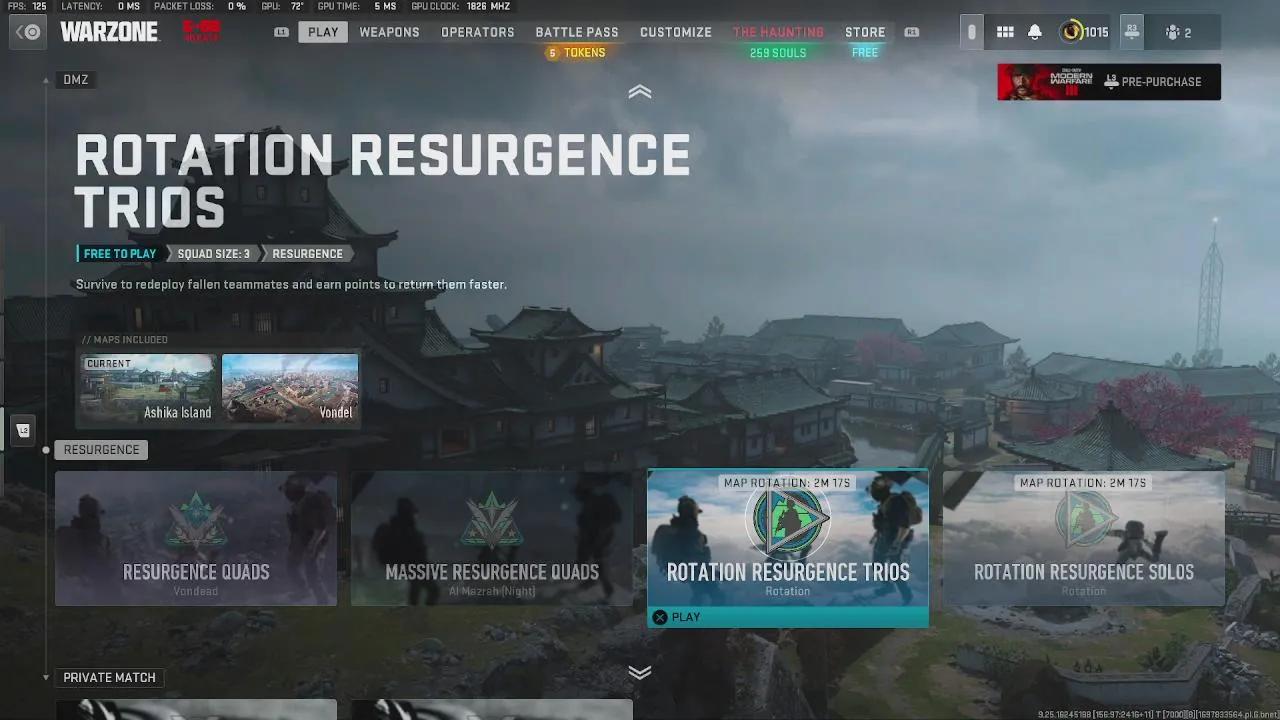
Task: Go to the Battle Pass tab
Action: [577, 32]
